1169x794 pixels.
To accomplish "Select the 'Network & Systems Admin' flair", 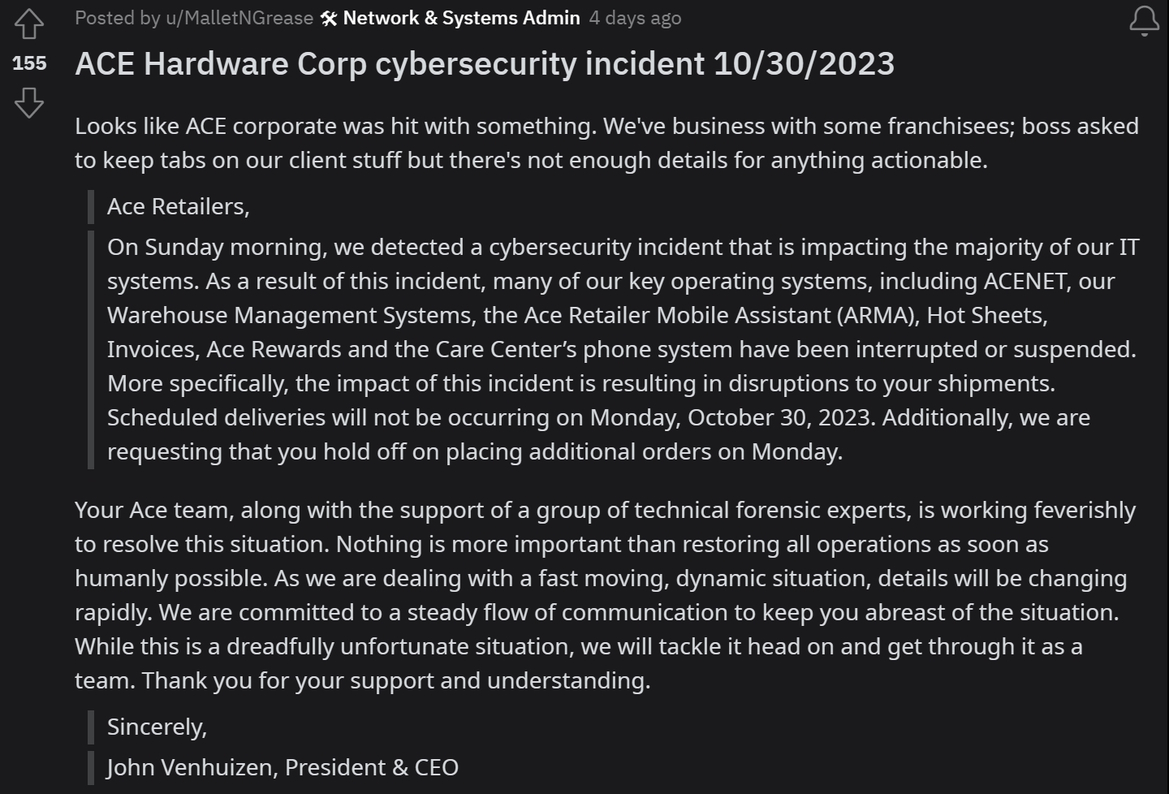I will pyautogui.click(x=459, y=17).
